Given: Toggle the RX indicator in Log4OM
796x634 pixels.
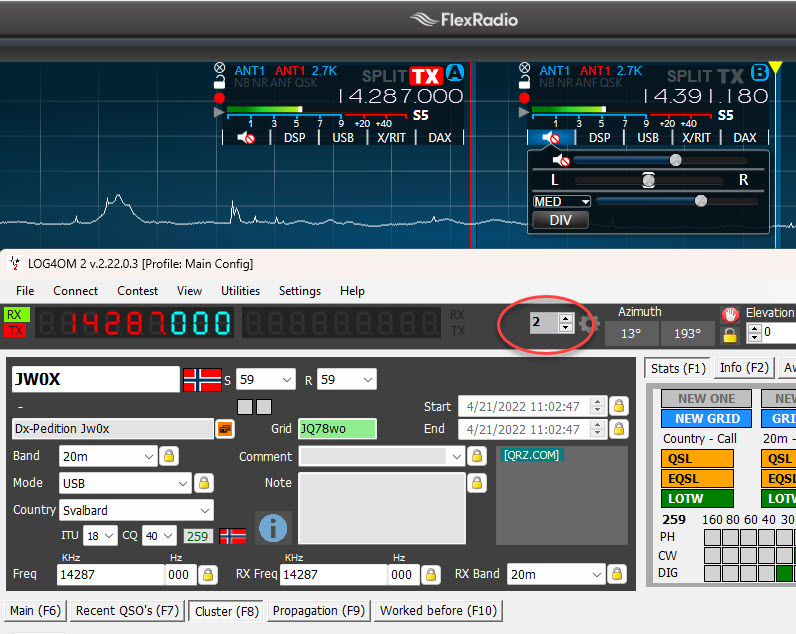Looking at the screenshot, I should [16, 315].
